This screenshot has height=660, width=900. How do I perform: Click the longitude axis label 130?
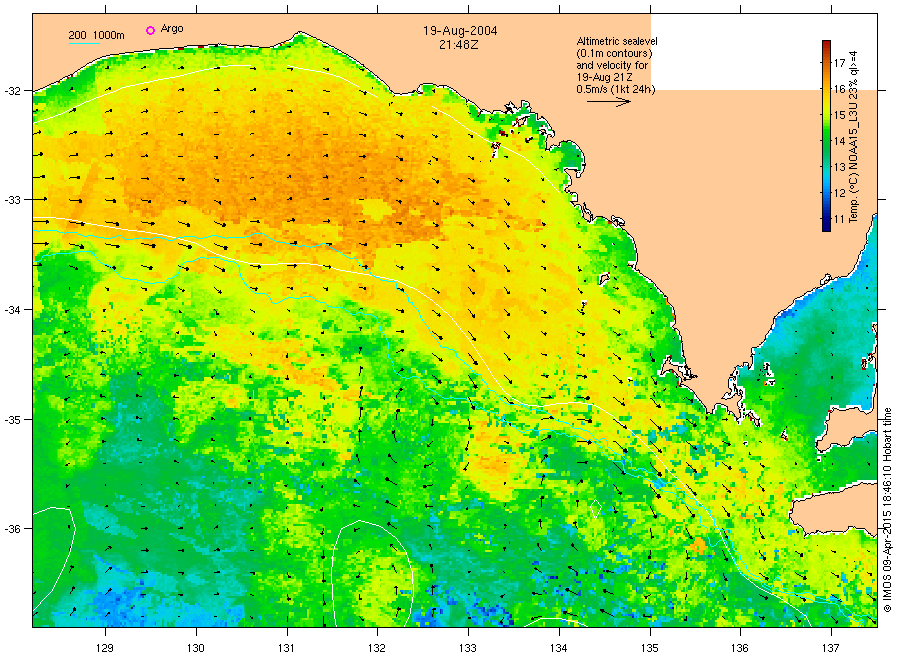click(x=196, y=648)
